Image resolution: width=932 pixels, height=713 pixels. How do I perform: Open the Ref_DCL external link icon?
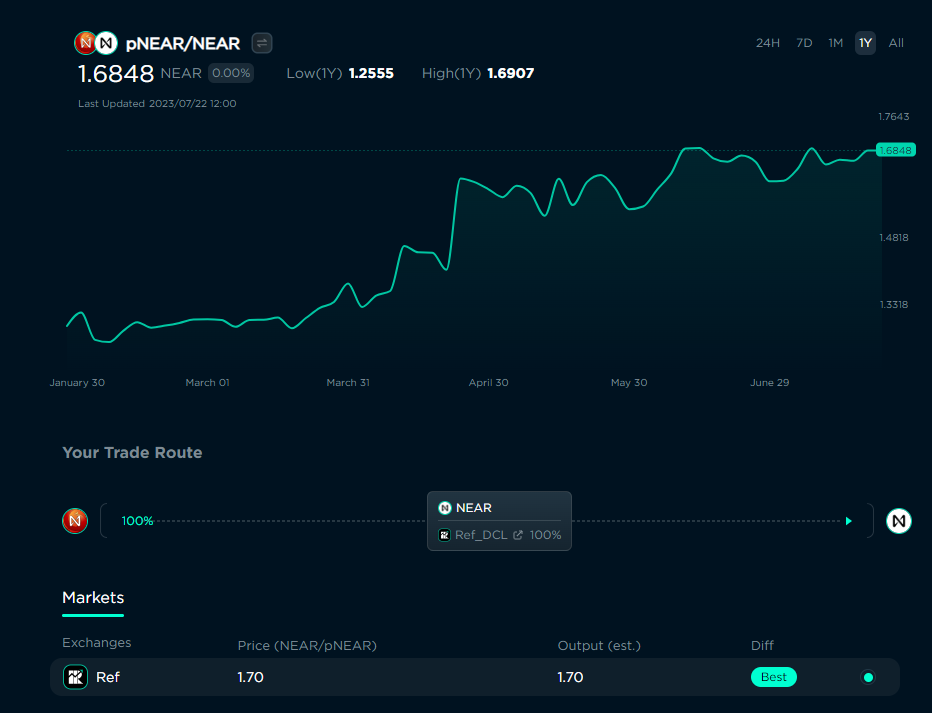[518, 535]
